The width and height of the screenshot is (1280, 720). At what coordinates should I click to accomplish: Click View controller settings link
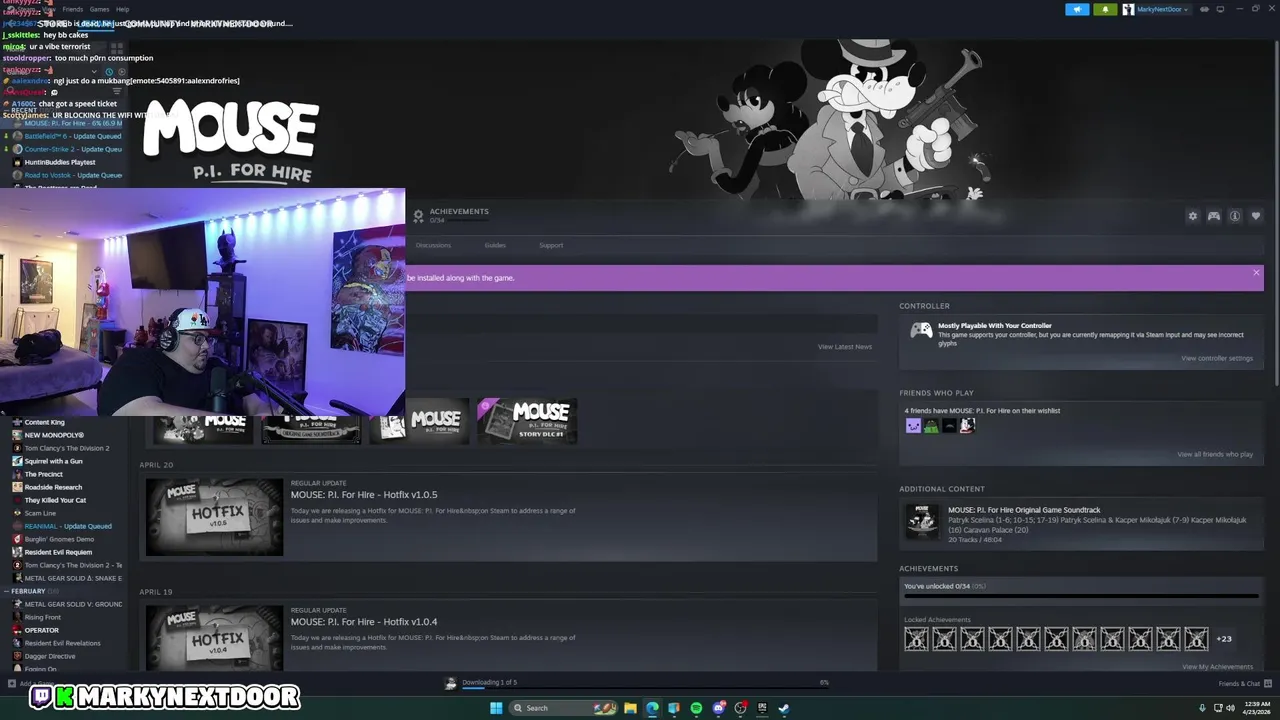pyautogui.click(x=1217, y=358)
